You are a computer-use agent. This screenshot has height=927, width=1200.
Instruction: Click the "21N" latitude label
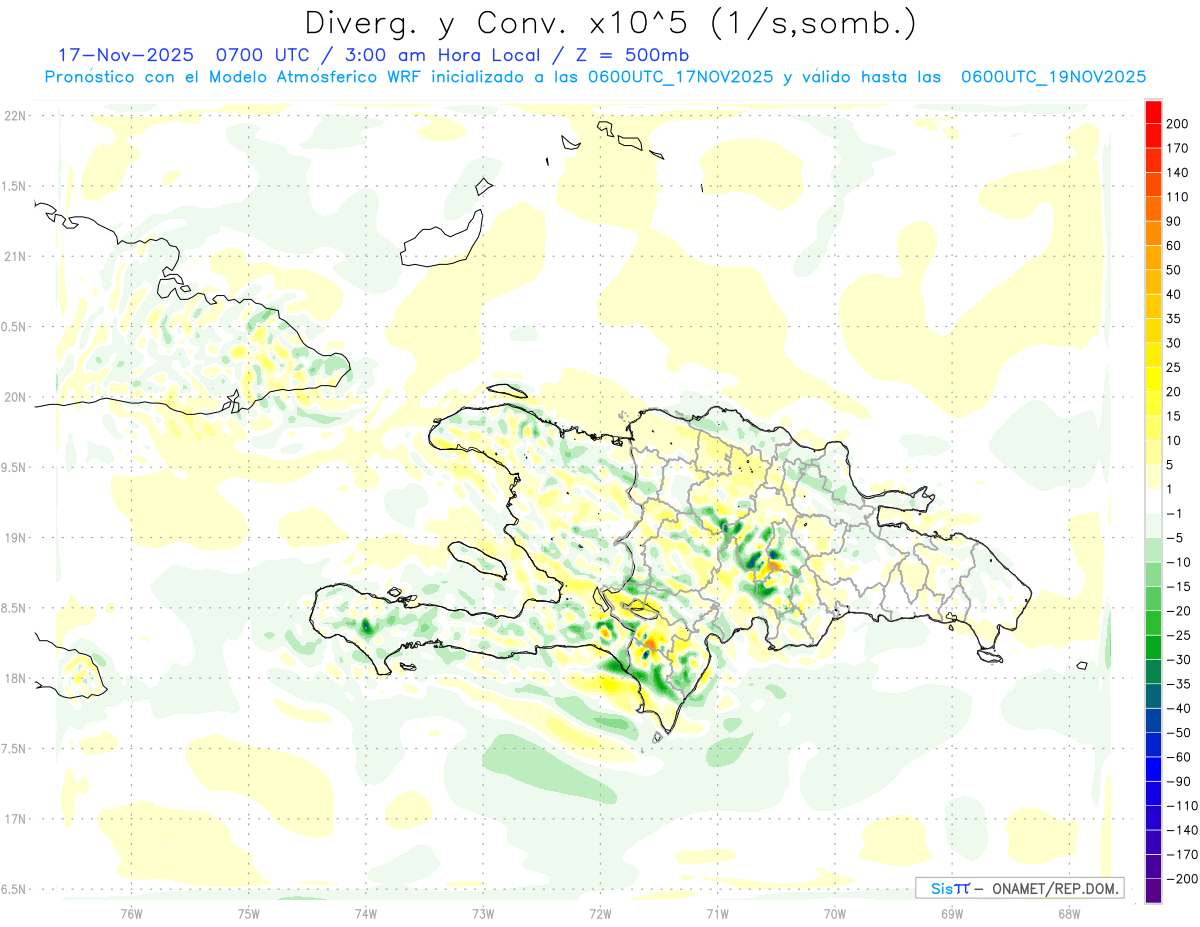tap(14, 257)
